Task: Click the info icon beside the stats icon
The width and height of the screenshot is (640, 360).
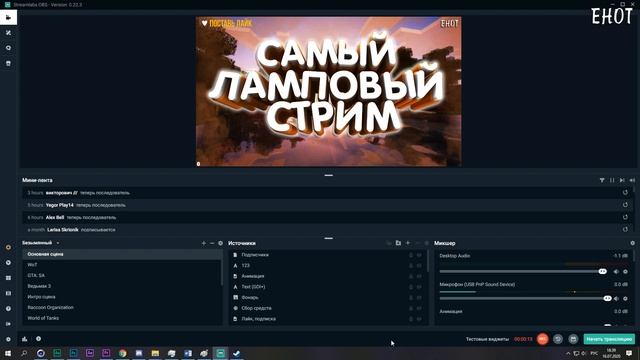Action: [x=38, y=339]
